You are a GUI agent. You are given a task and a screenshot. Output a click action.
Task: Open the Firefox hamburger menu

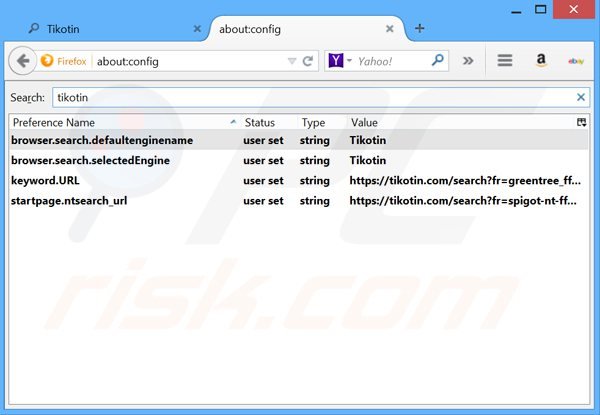point(505,60)
